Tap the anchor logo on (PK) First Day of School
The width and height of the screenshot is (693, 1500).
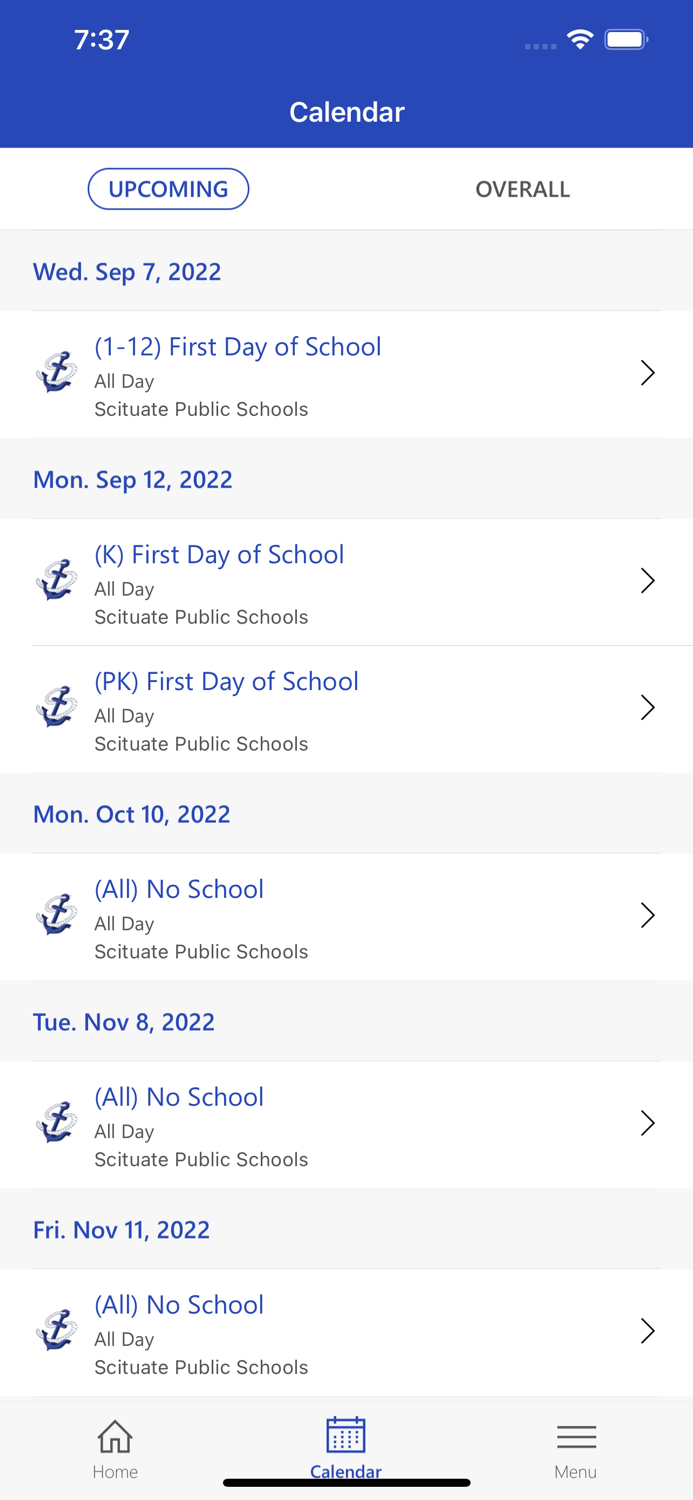pyautogui.click(x=56, y=705)
